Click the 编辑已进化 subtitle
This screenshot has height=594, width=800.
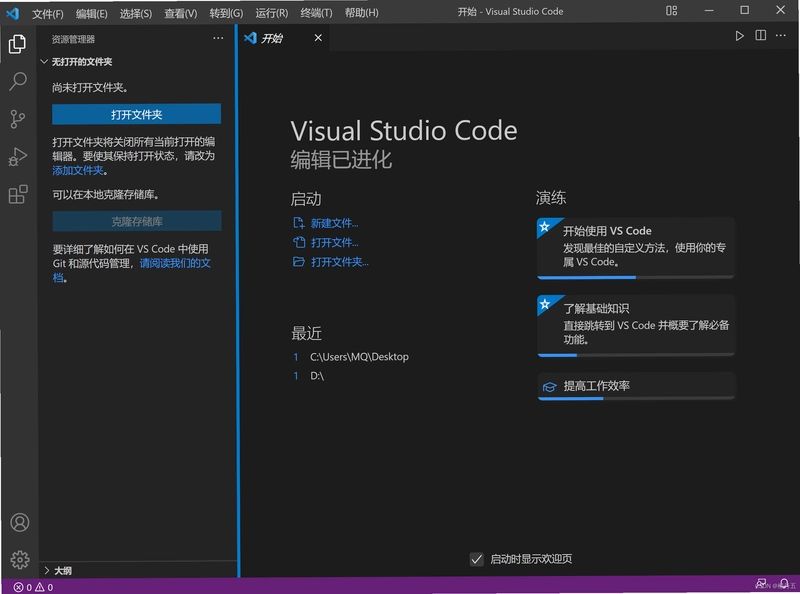click(x=341, y=160)
